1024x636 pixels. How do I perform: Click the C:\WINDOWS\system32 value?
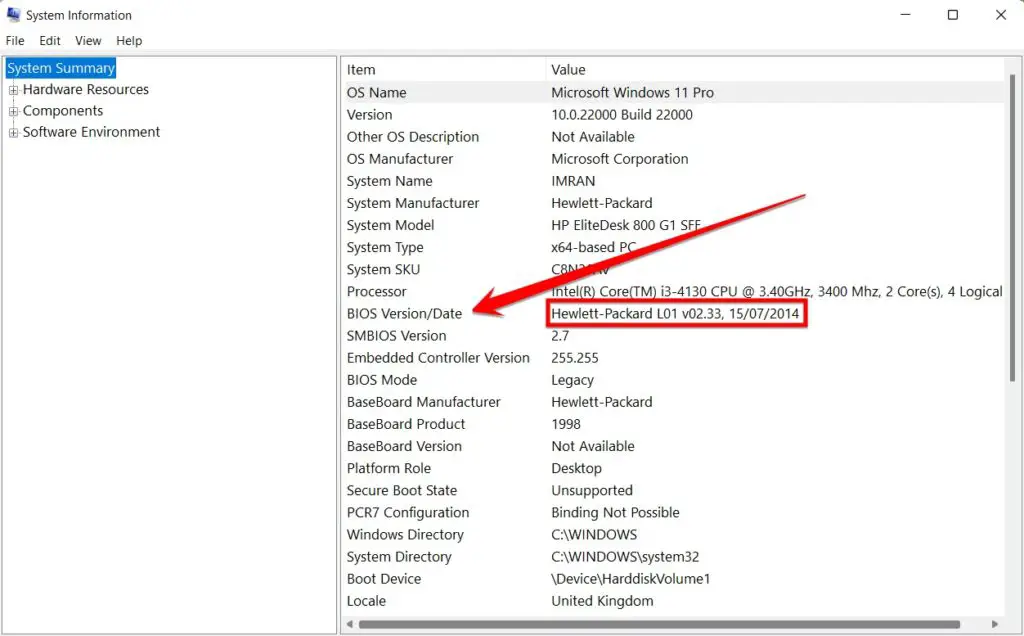coord(625,558)
